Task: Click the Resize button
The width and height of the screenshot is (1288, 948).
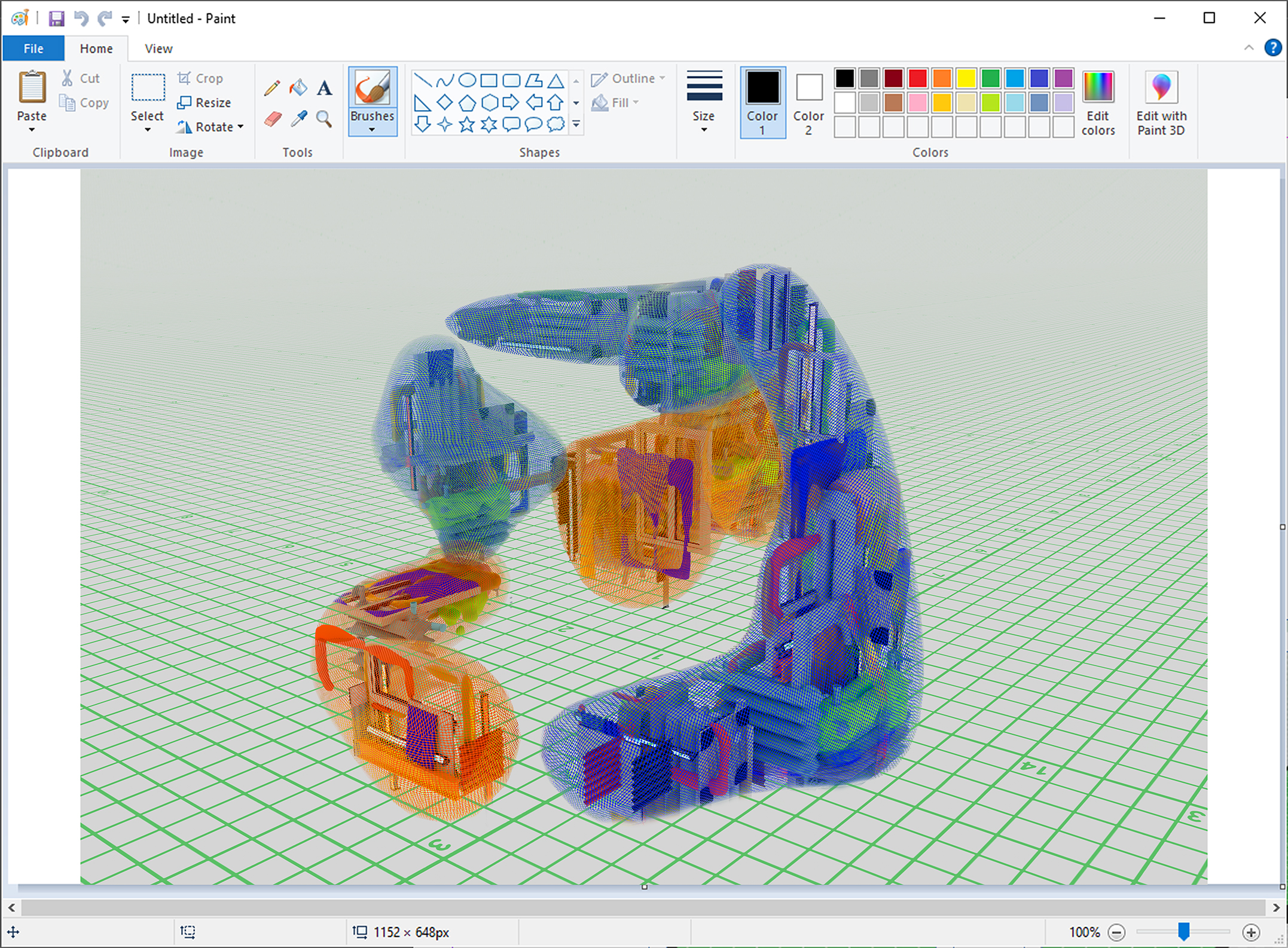Action: tap(205, 103)
